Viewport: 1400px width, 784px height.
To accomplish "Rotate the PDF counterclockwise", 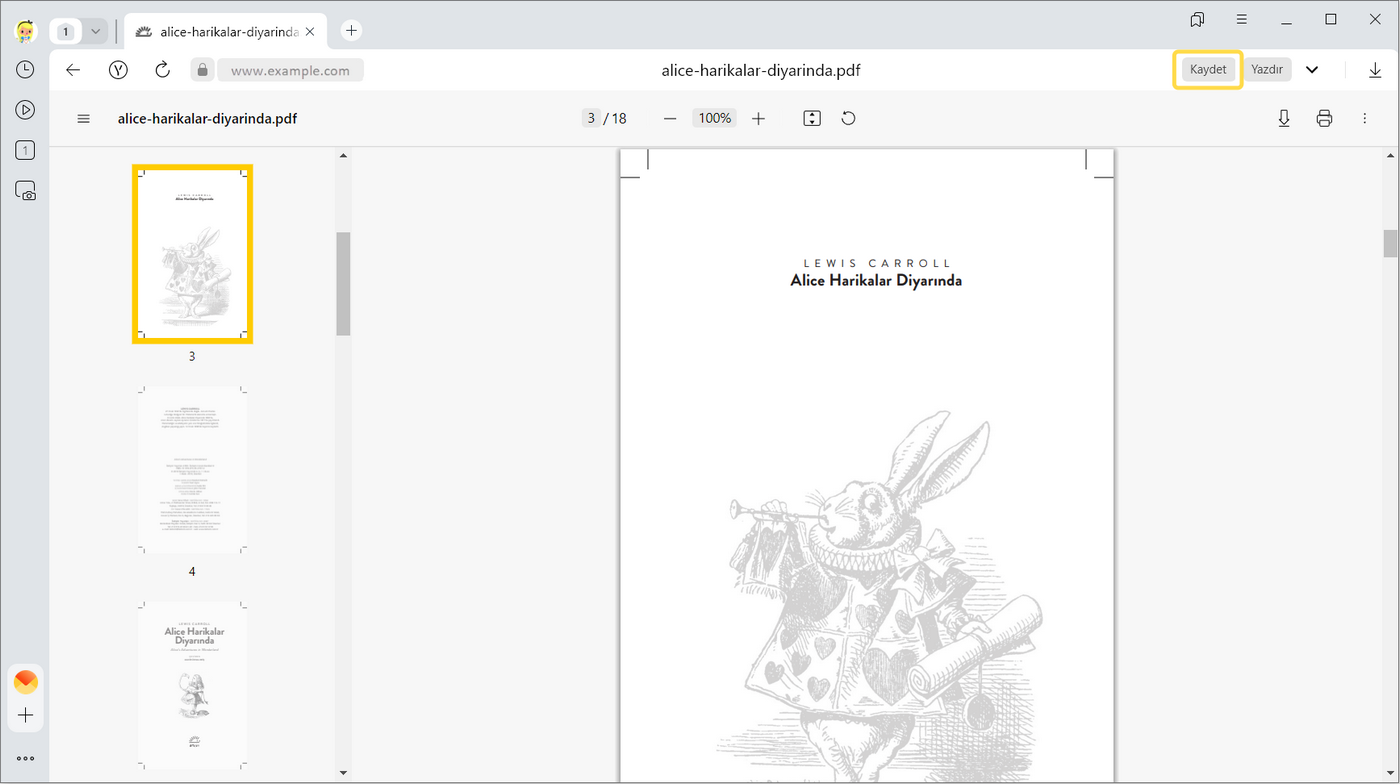I will pos(848,118).
